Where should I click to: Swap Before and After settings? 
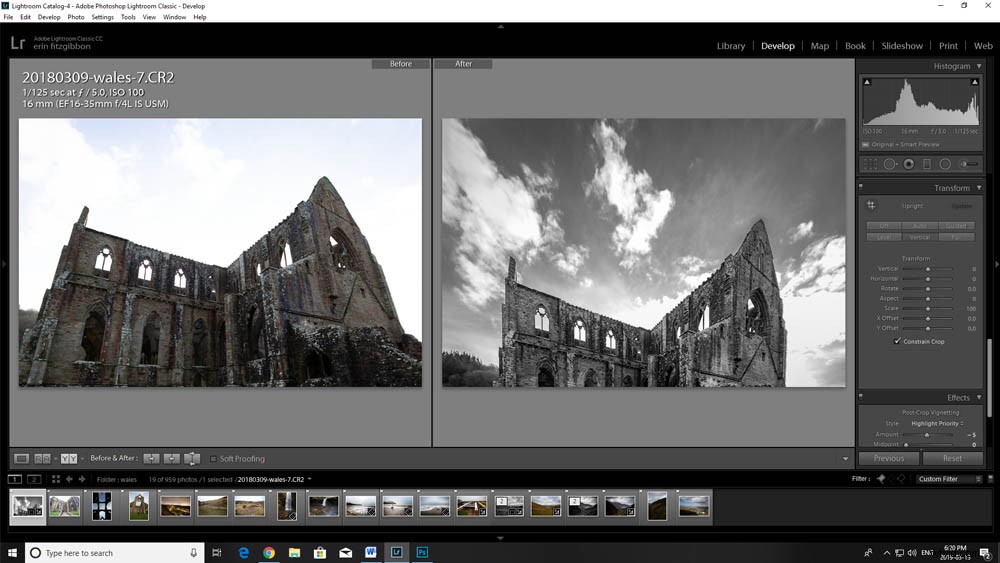pos(192,458)
